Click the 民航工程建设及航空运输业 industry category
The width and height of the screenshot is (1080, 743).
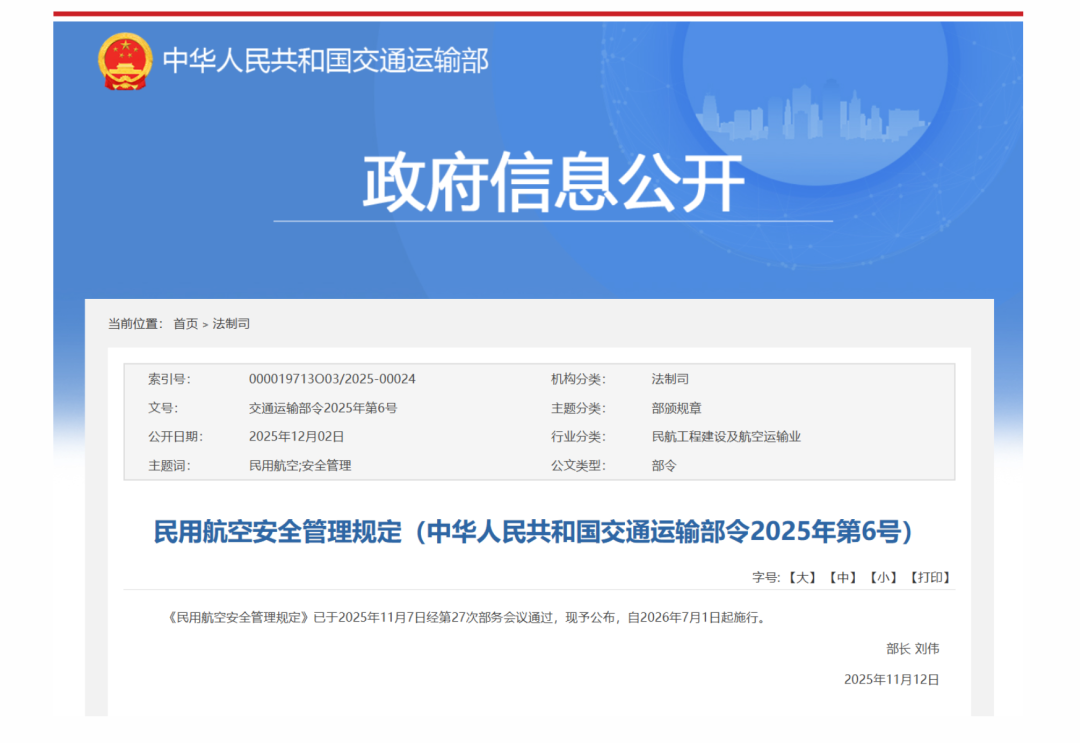coord(726,437)
